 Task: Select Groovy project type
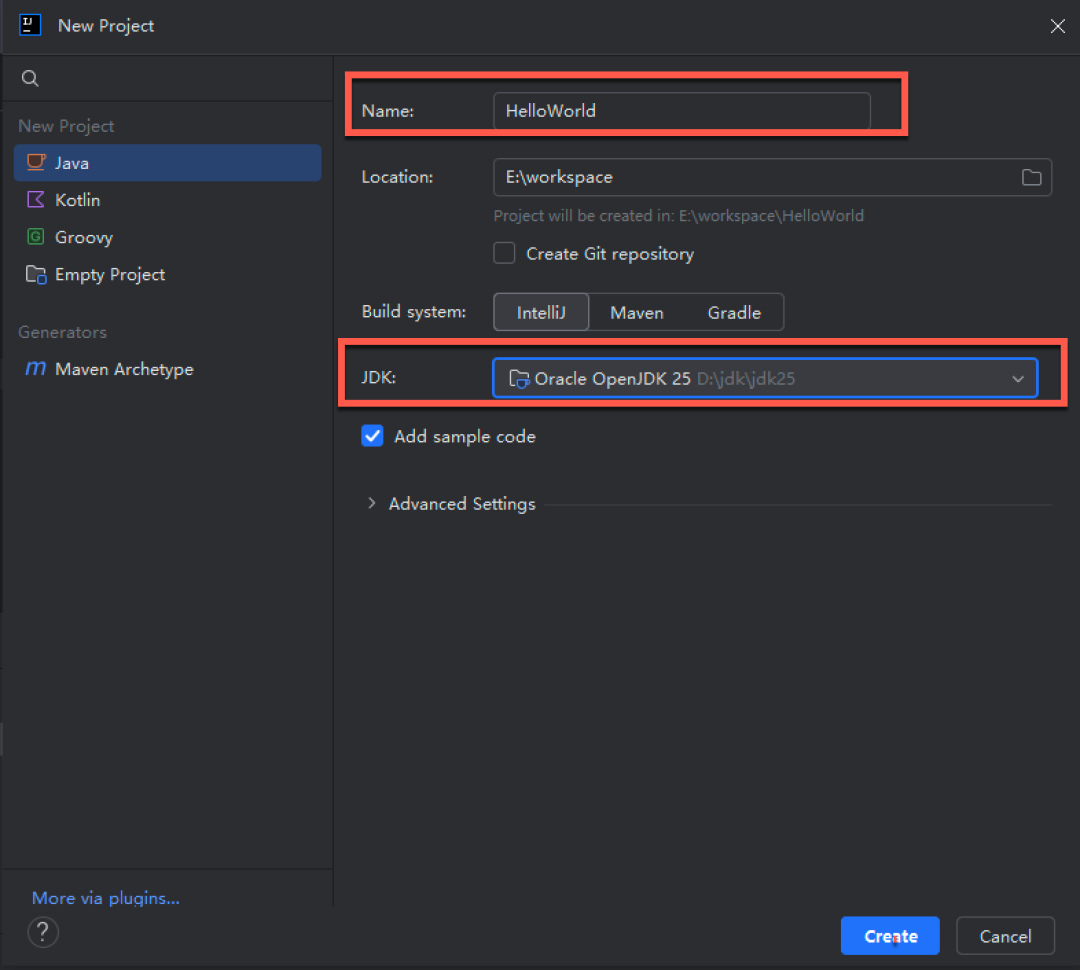(167, 237)
